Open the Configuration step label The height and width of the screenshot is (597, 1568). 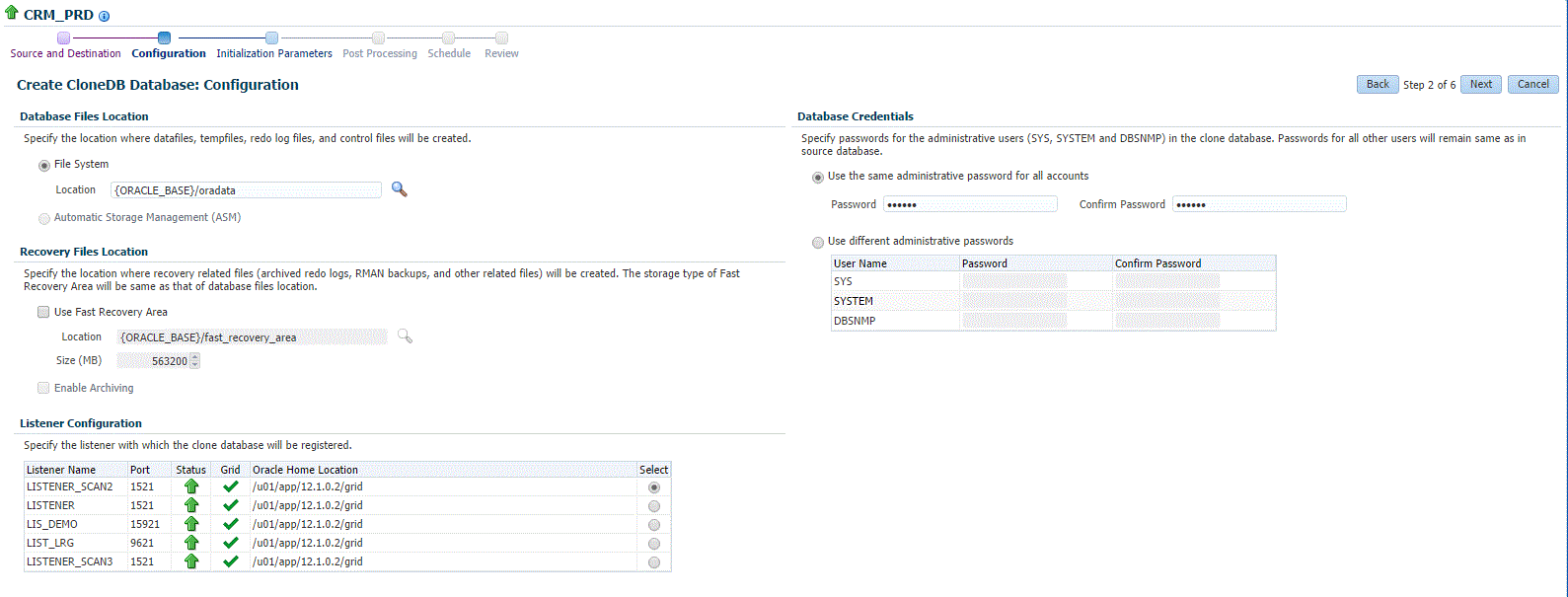pyautogui.click(x=169, y=53)
